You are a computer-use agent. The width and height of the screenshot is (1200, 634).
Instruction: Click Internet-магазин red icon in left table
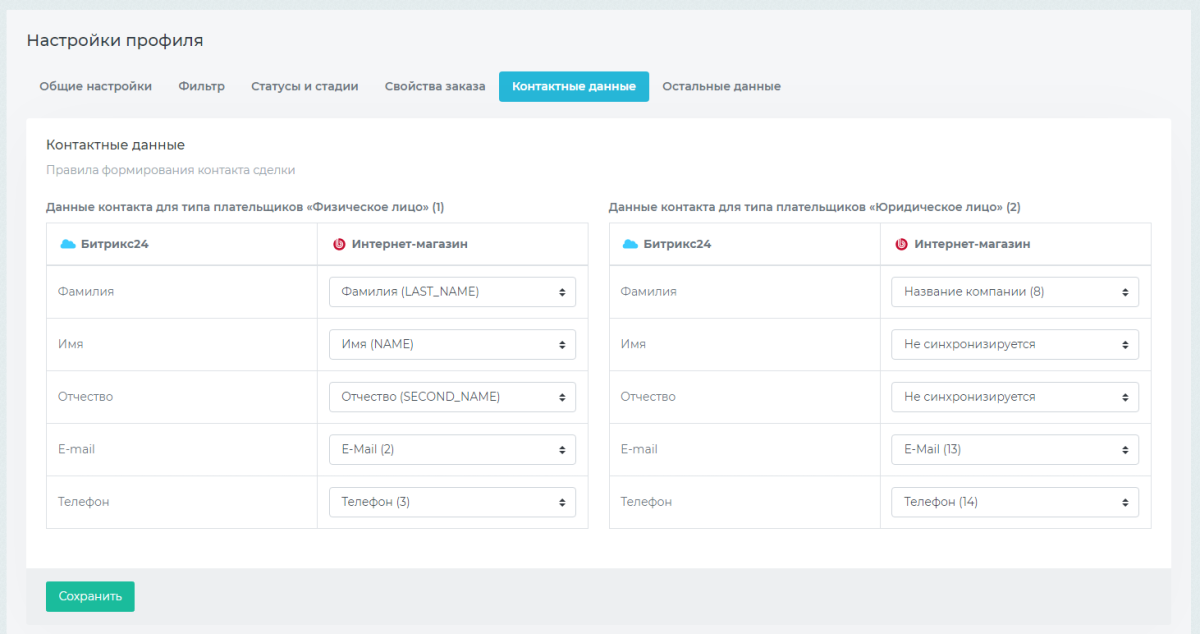[x=339, y=244]
